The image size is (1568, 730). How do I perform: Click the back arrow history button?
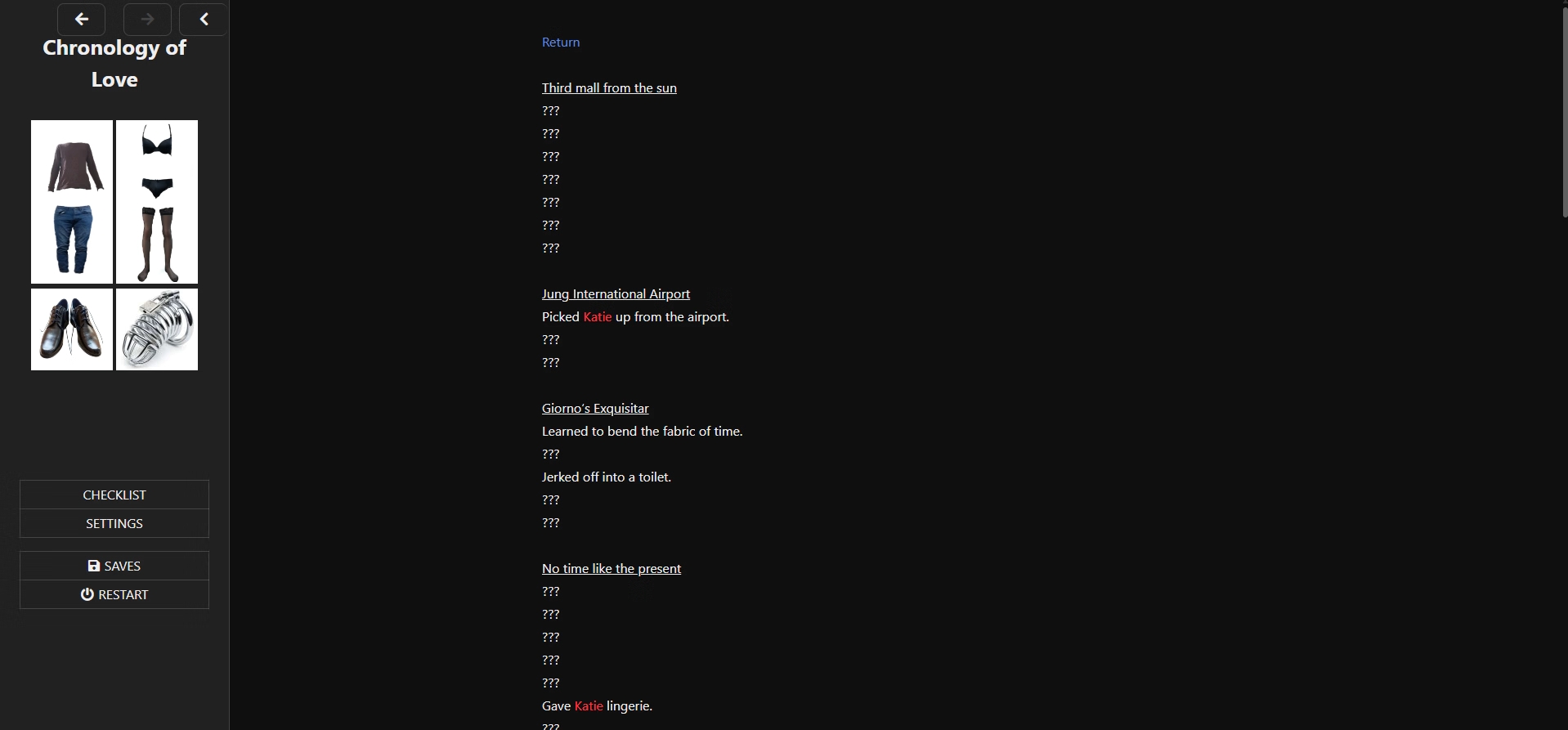[81, 20]
